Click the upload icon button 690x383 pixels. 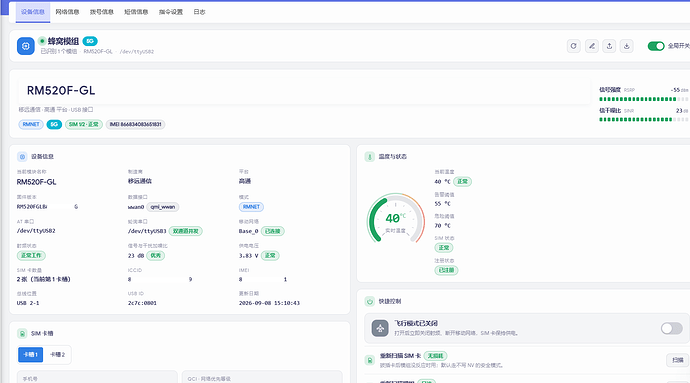click(x=609, y=46)
